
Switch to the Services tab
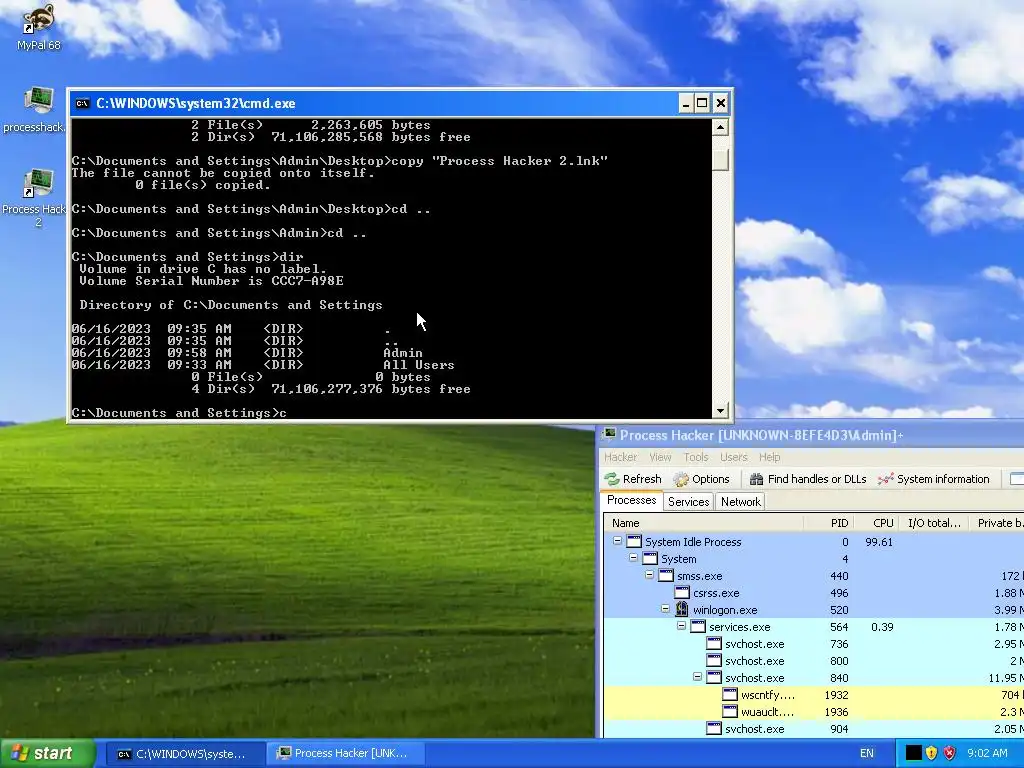tap(688, 502)
